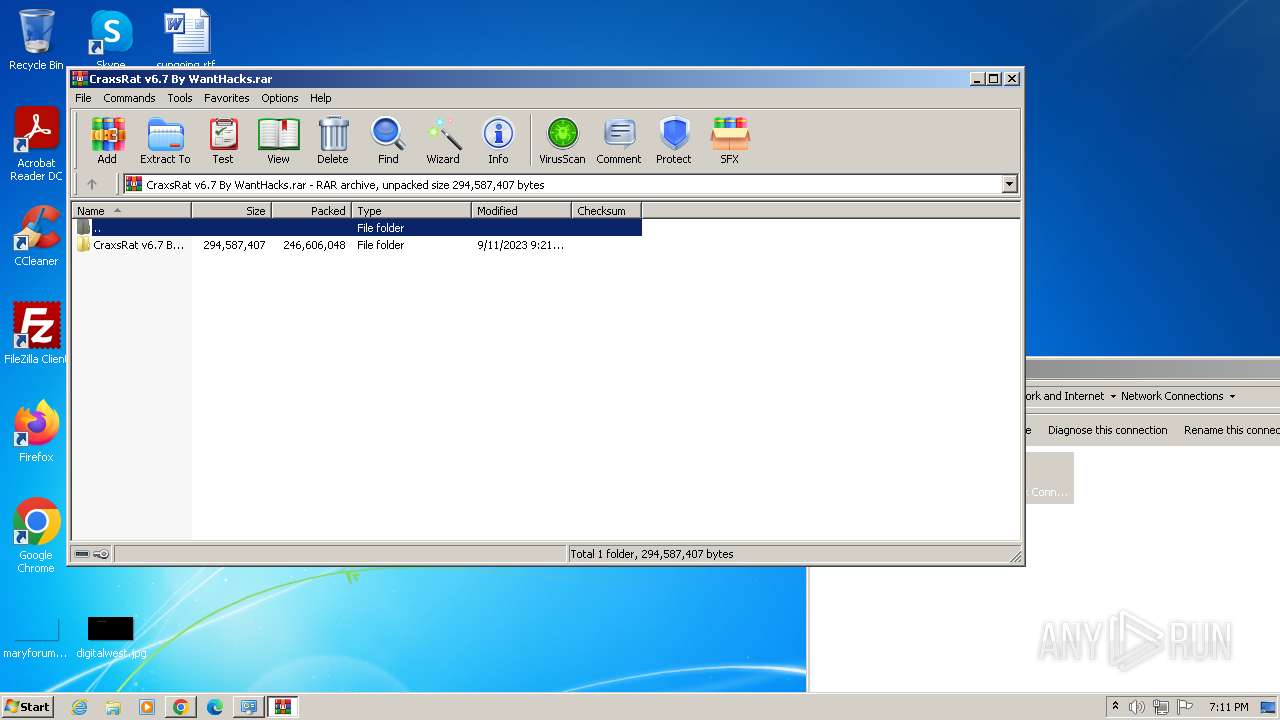Screen dimensions: 1280x720
Task: Sort by Name column header
Action: coord(131,211)
